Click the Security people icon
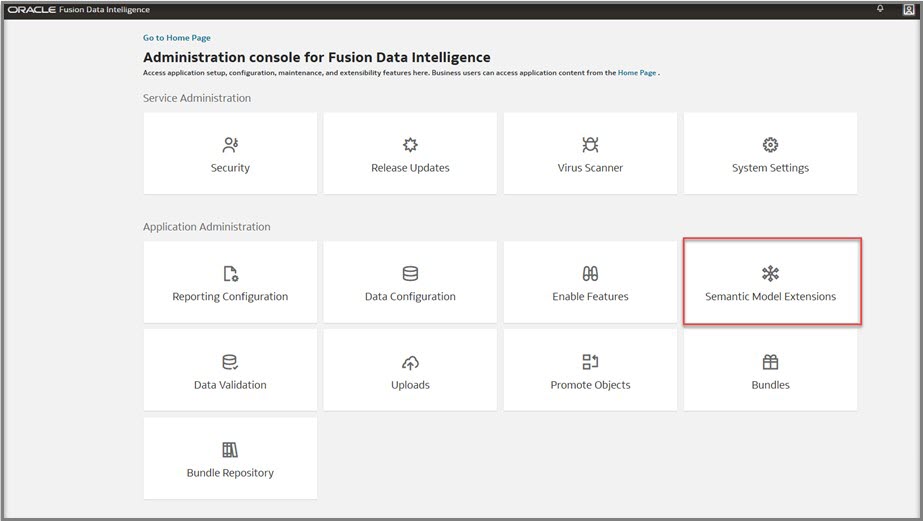 (x=230, y=145)
